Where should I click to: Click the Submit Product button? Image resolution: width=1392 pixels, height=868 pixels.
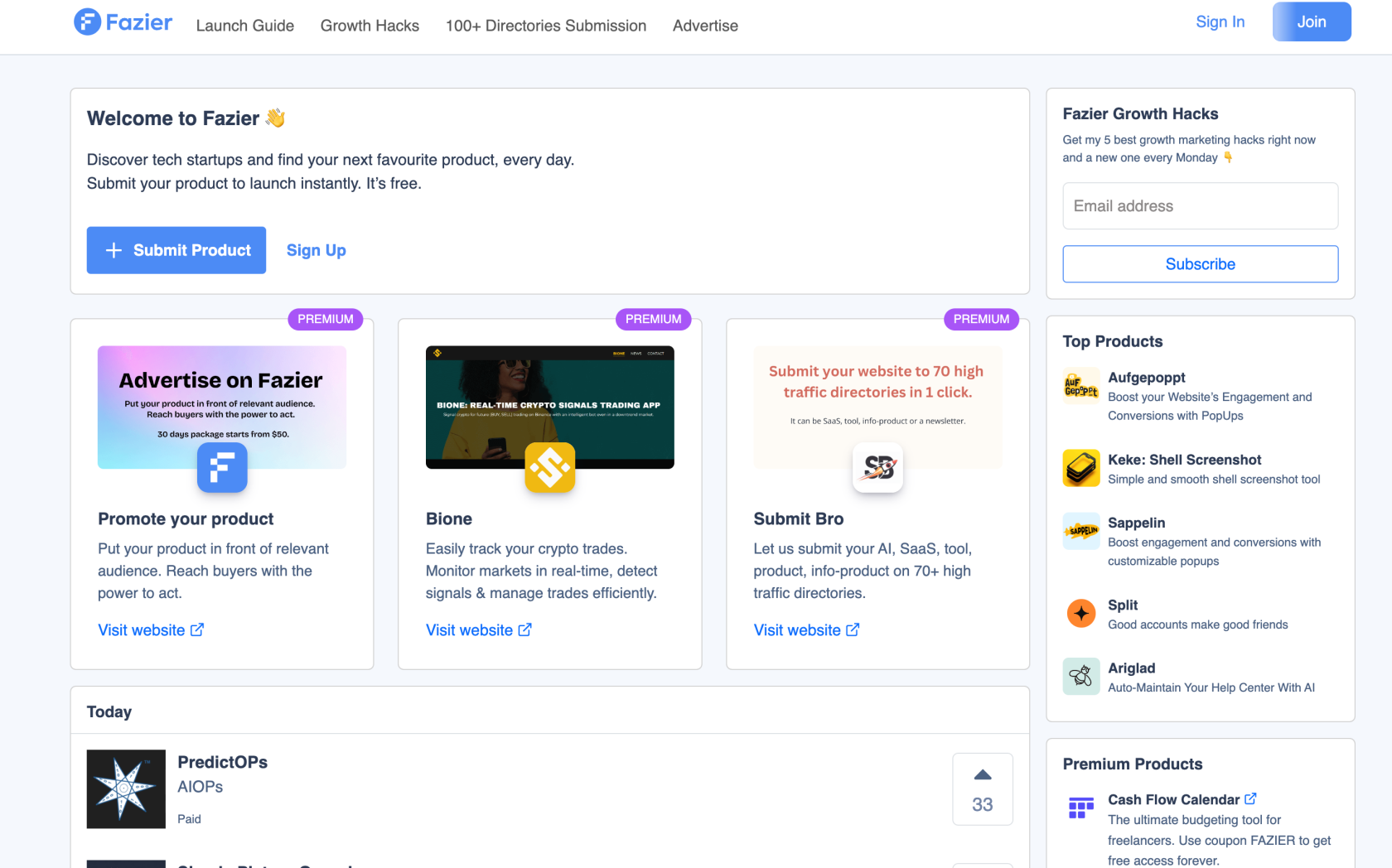[x=176, y=250]
